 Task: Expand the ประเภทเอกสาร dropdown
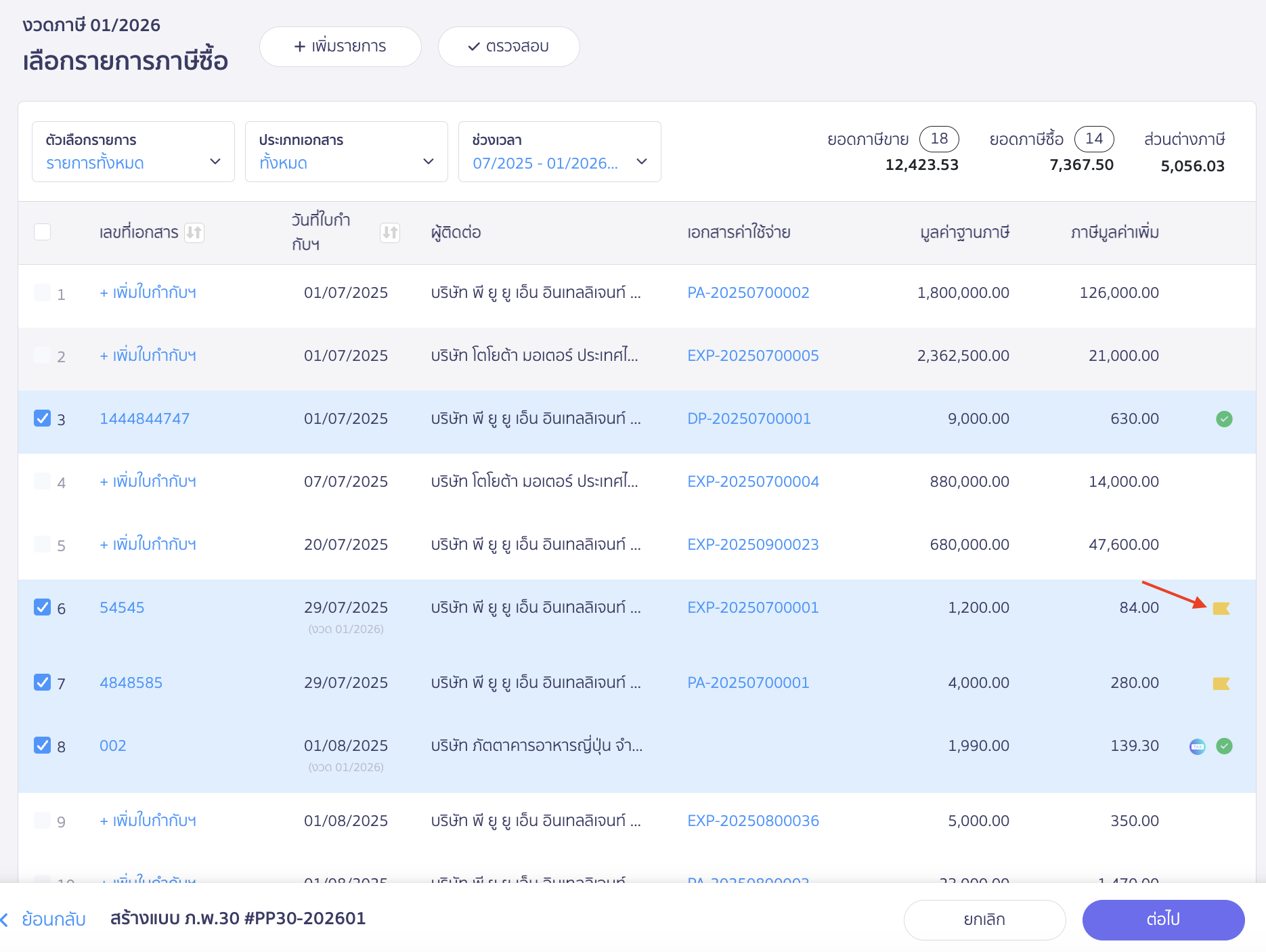pos(347,152)
